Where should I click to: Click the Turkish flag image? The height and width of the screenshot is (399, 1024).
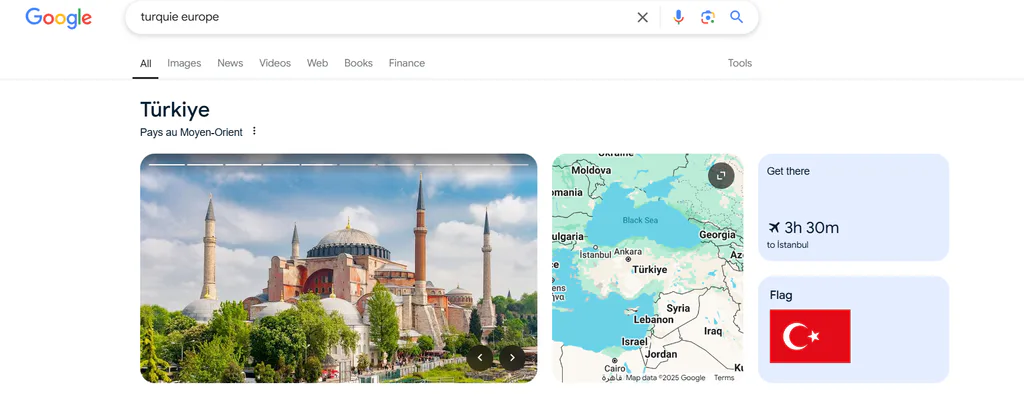point(810,336)
